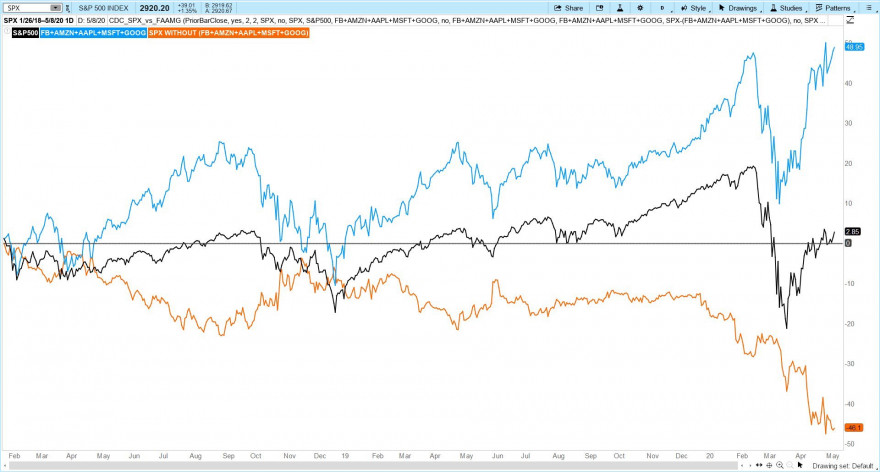Click the orange SPX WITHOUT legend label

coord(229,33)
